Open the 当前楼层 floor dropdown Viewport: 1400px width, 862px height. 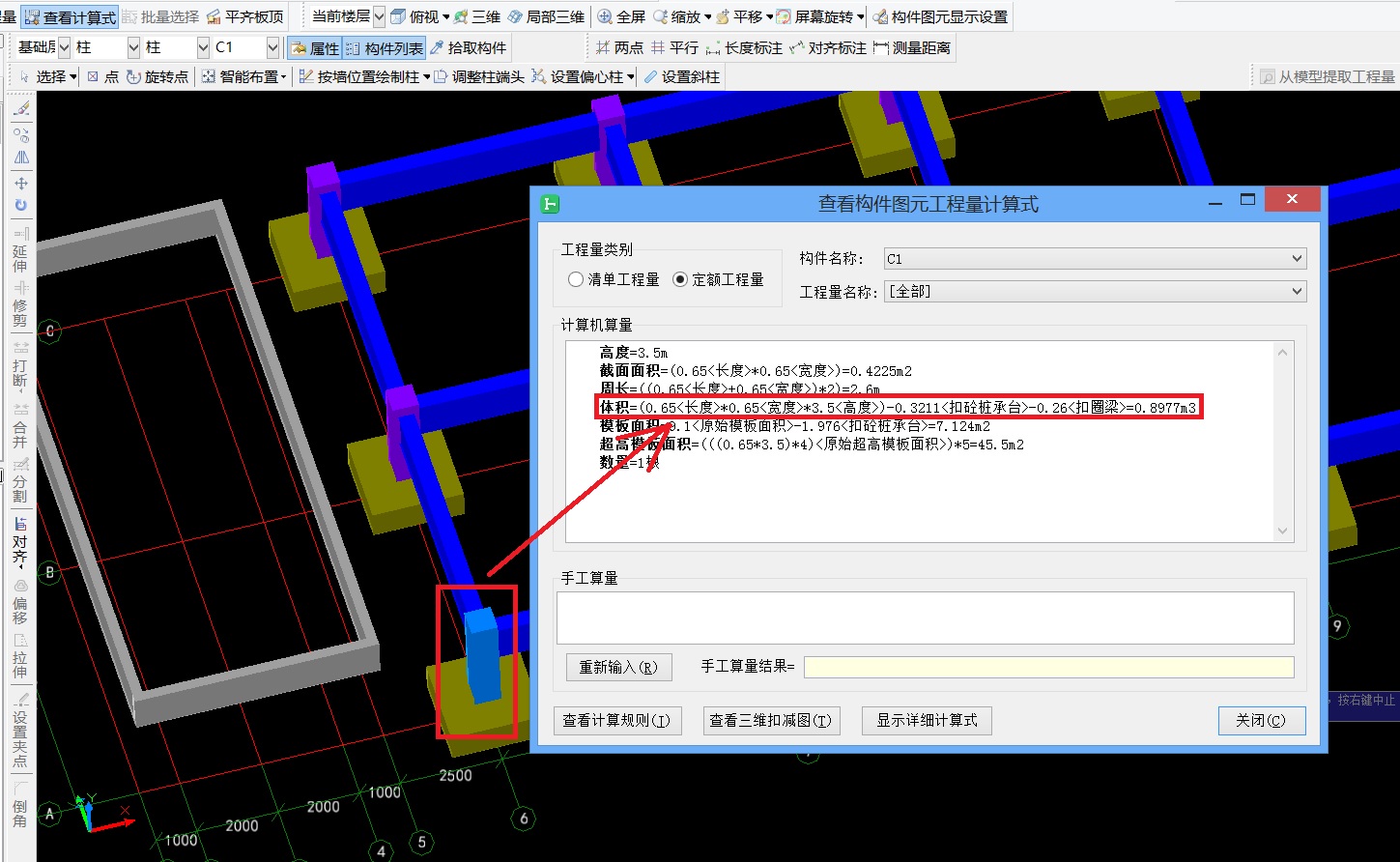tap(379, 16)
